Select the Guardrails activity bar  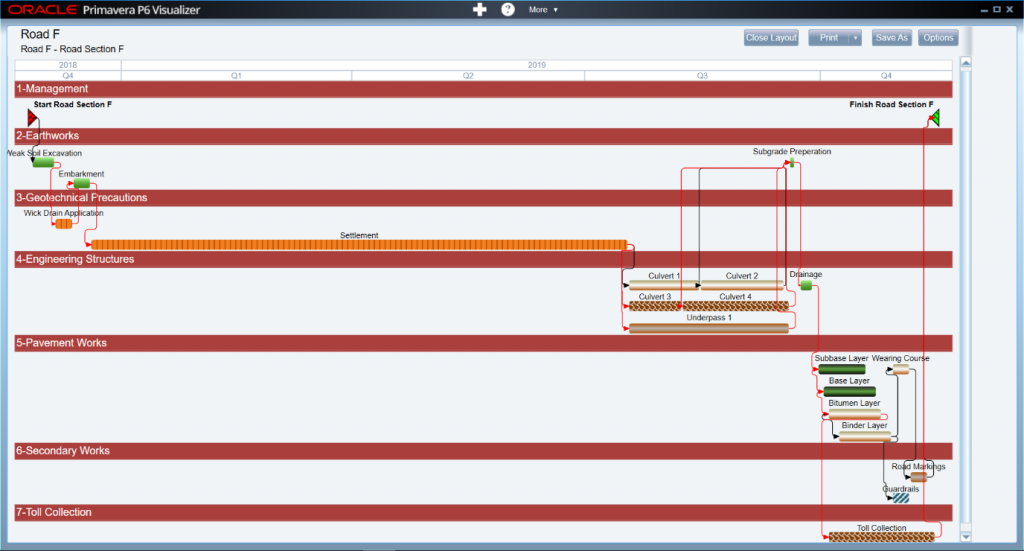[901, 498]
